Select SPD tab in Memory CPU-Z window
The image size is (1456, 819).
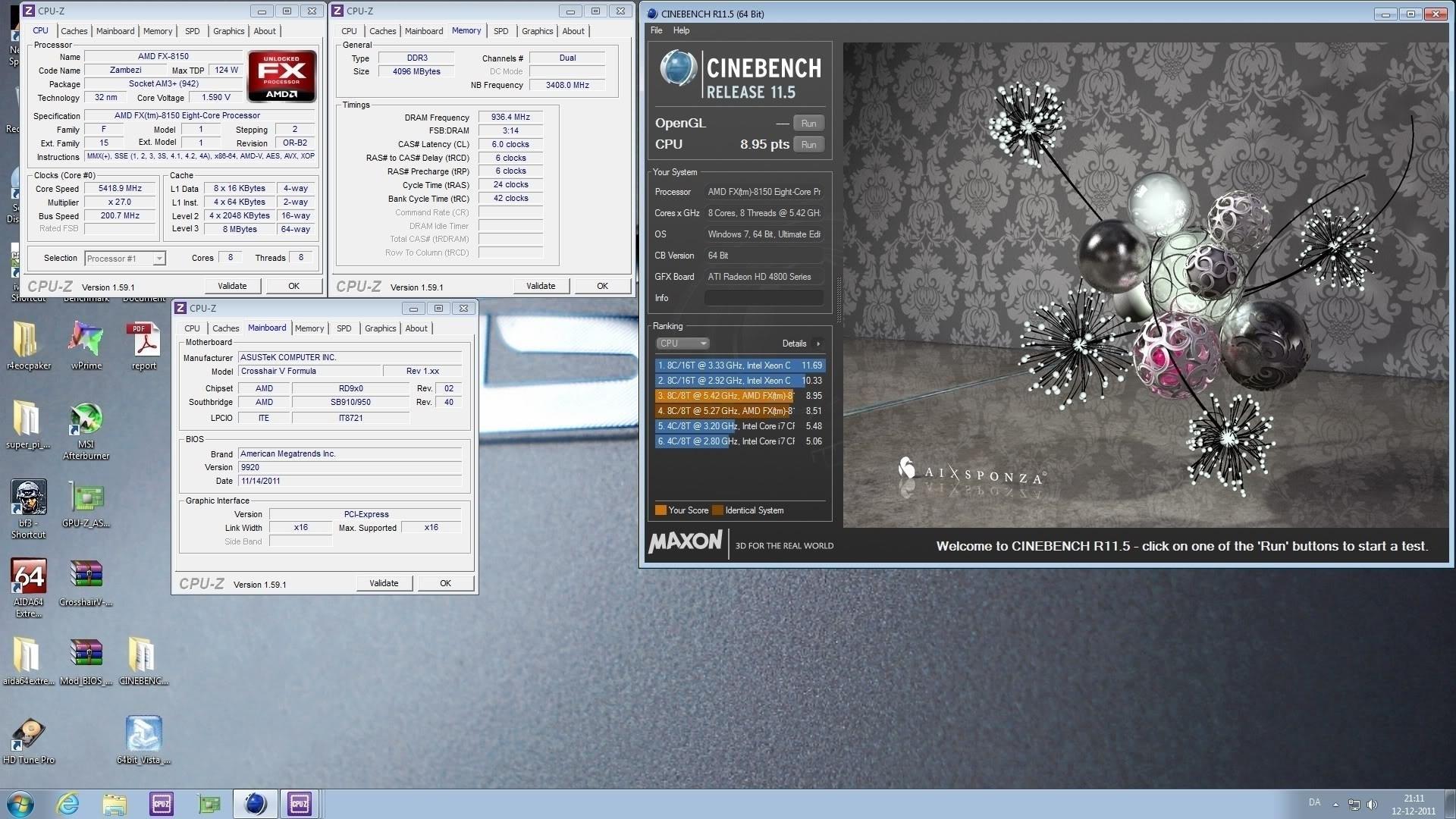[501, 31]
